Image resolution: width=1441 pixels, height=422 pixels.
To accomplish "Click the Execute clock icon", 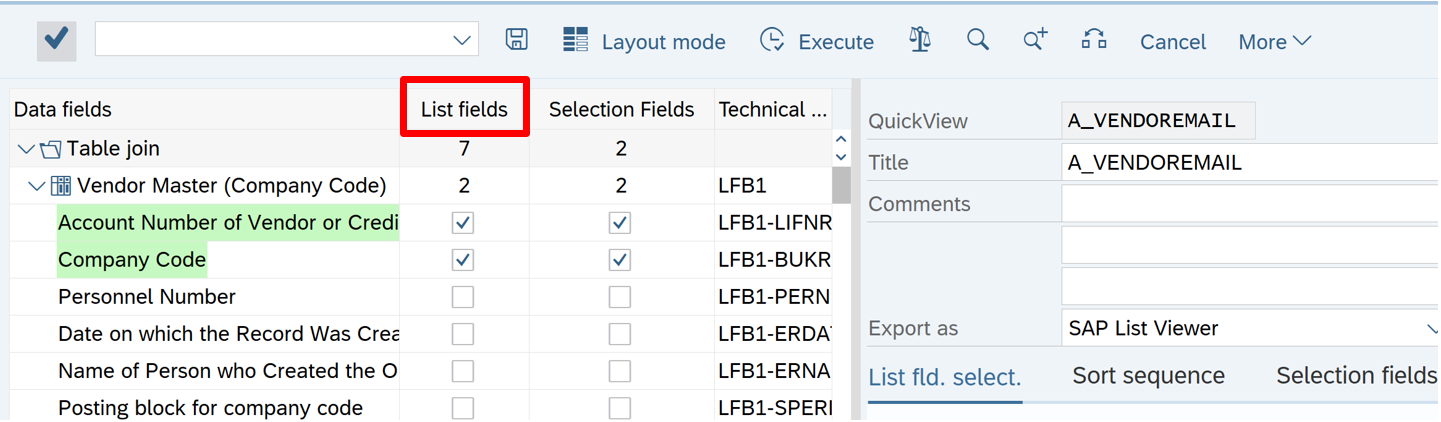I will (771, 41).
